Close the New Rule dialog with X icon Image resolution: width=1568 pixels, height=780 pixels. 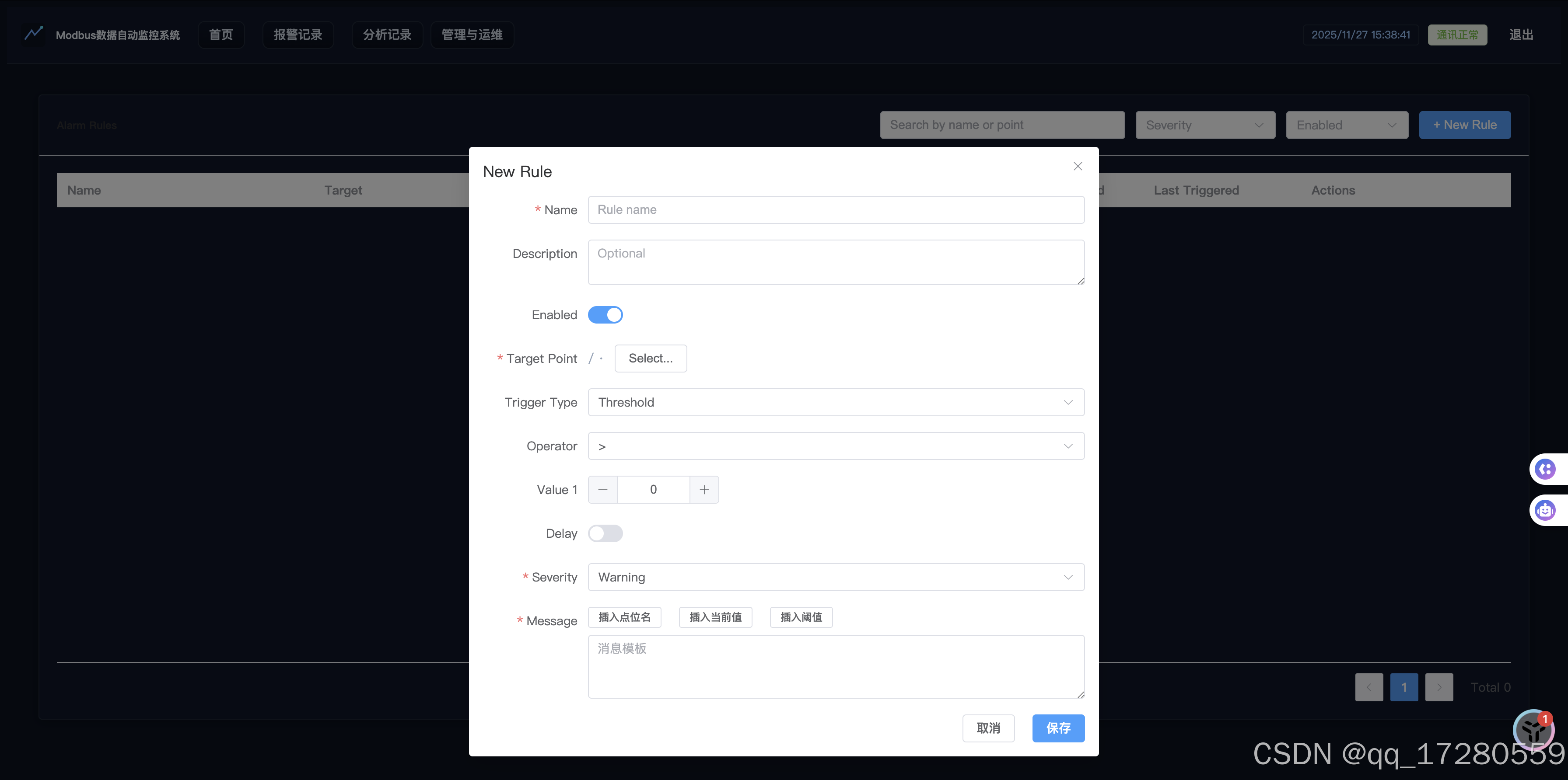point(1078,166)
